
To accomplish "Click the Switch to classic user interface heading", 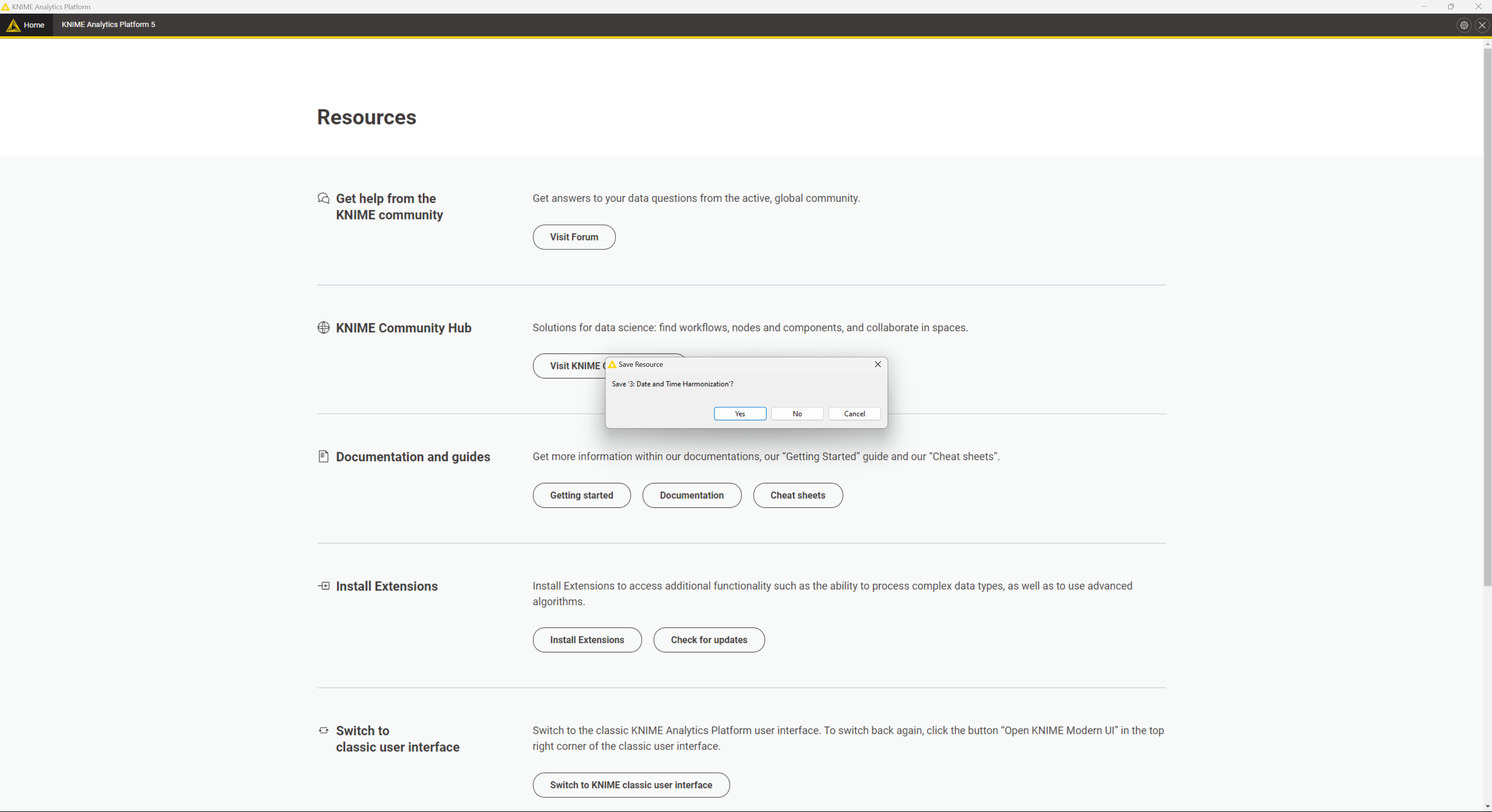I will click(x=397, y=739).
